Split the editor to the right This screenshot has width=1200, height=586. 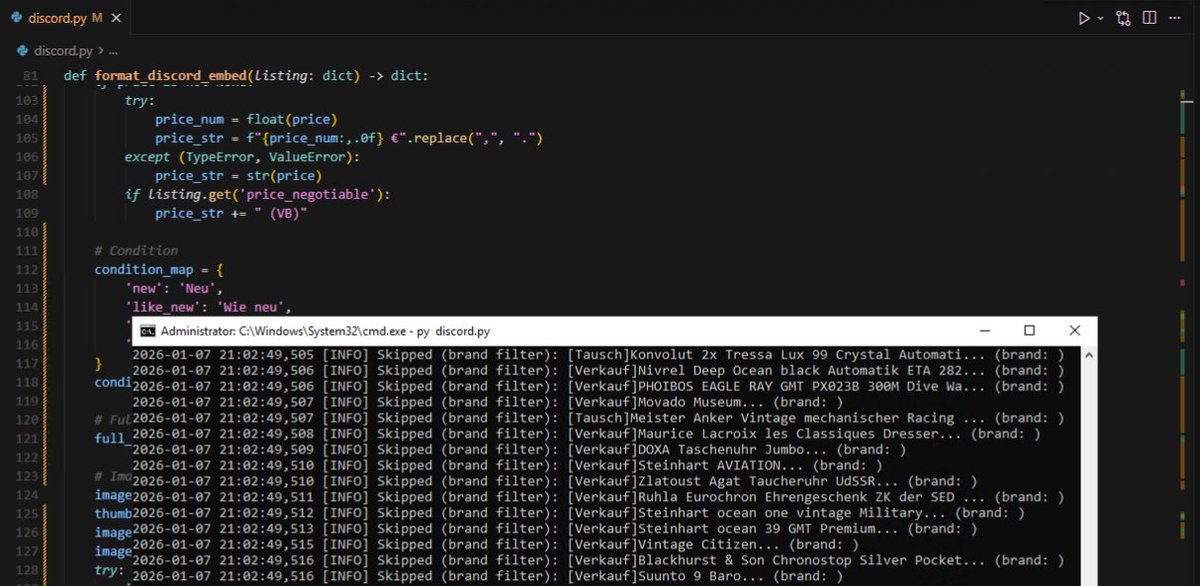[x=1150, y=18]
